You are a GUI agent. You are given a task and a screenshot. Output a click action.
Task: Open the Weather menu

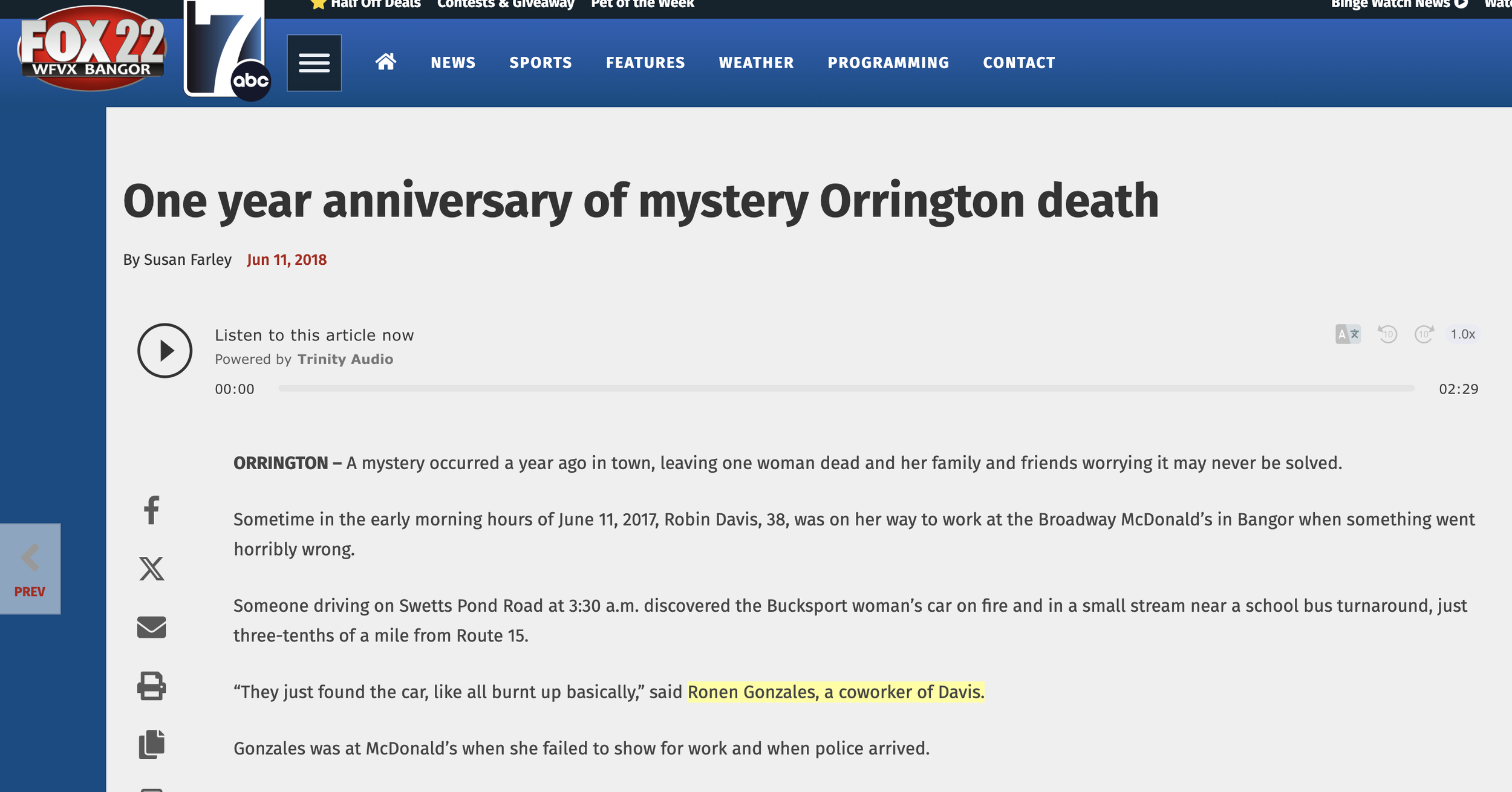point(756,63)
